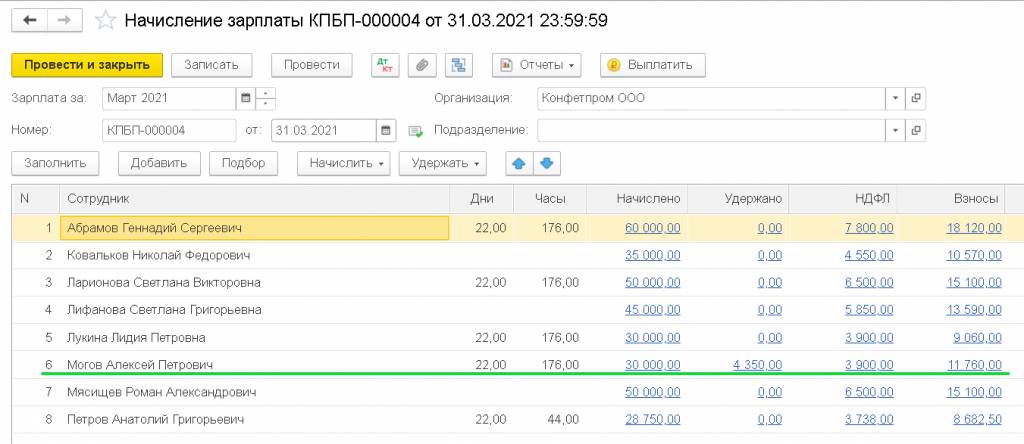Sort by Сотрудник column header
Image resolution: width=1024 pixels, height=444 pixels.
pos(255,198)
